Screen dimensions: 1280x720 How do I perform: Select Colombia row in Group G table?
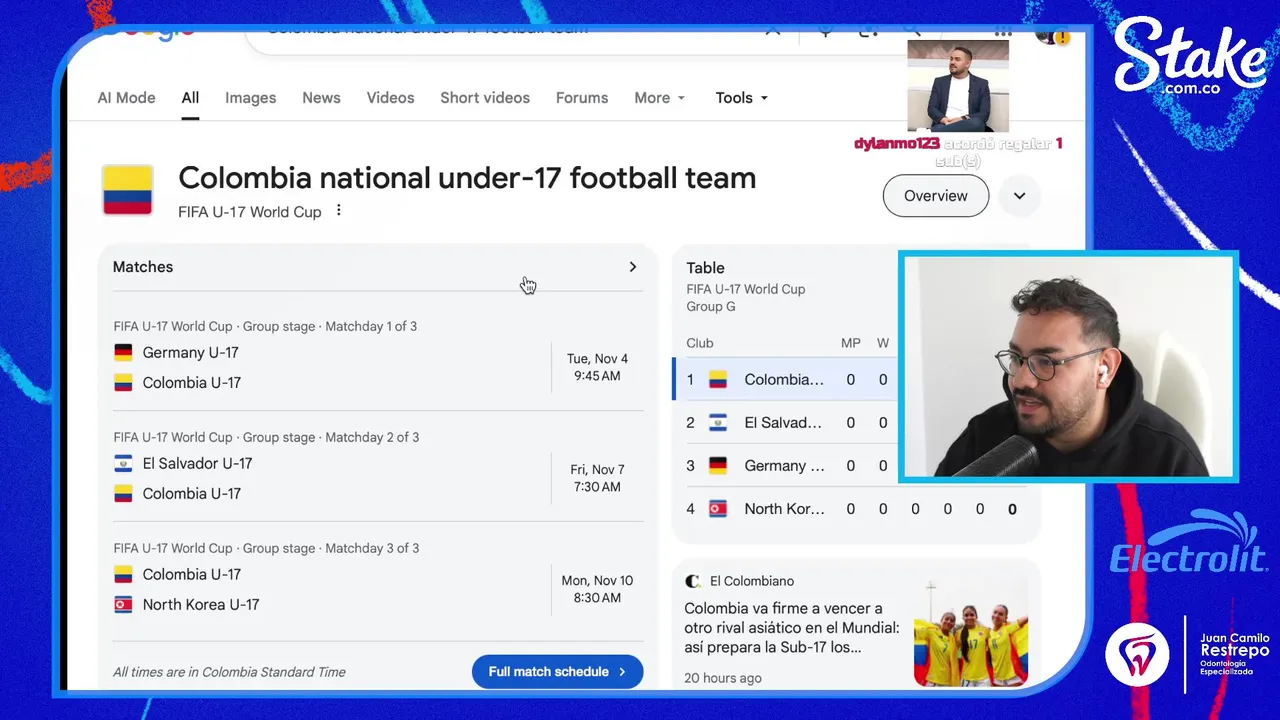[x=786, y=380]
